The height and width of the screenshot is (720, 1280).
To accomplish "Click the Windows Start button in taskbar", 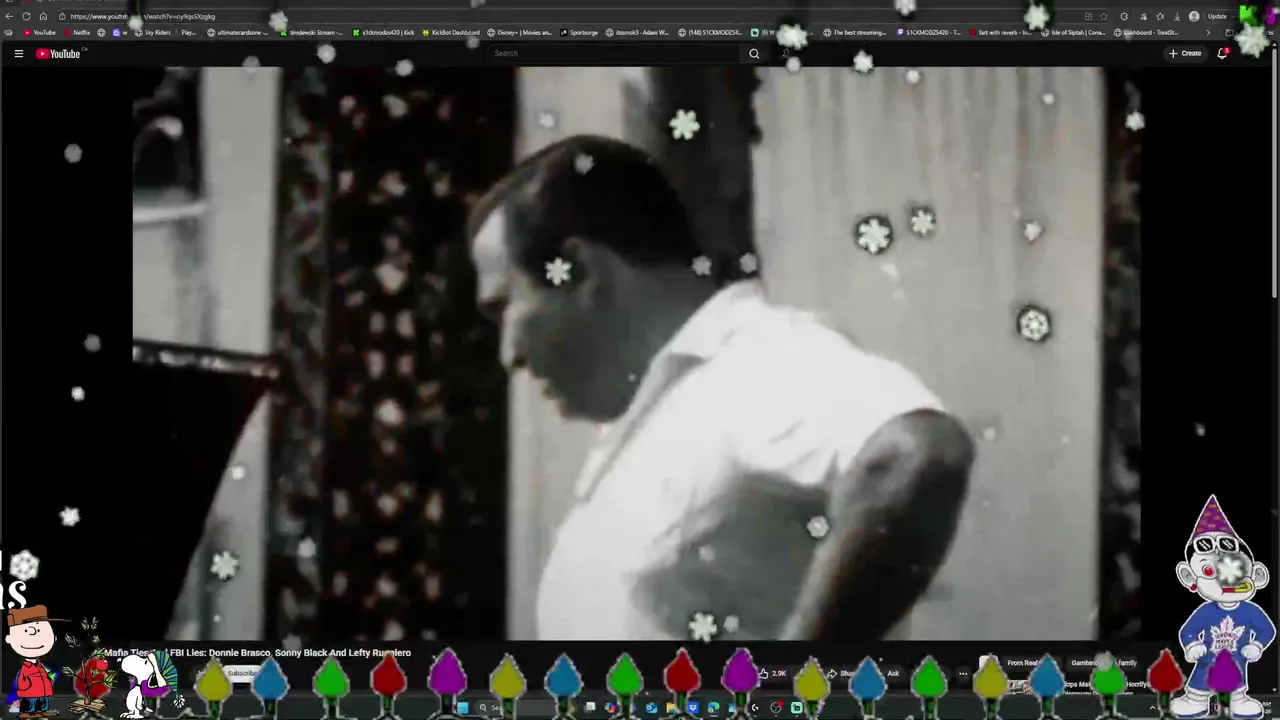I will click(x=462, y=708).
